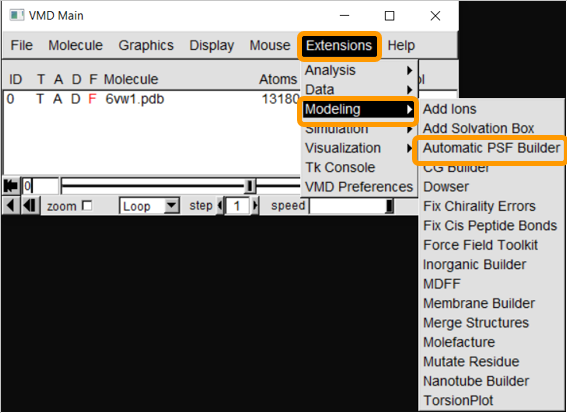Toggle the zoom checkbox
567x413 pixels.
coord(87,206)
